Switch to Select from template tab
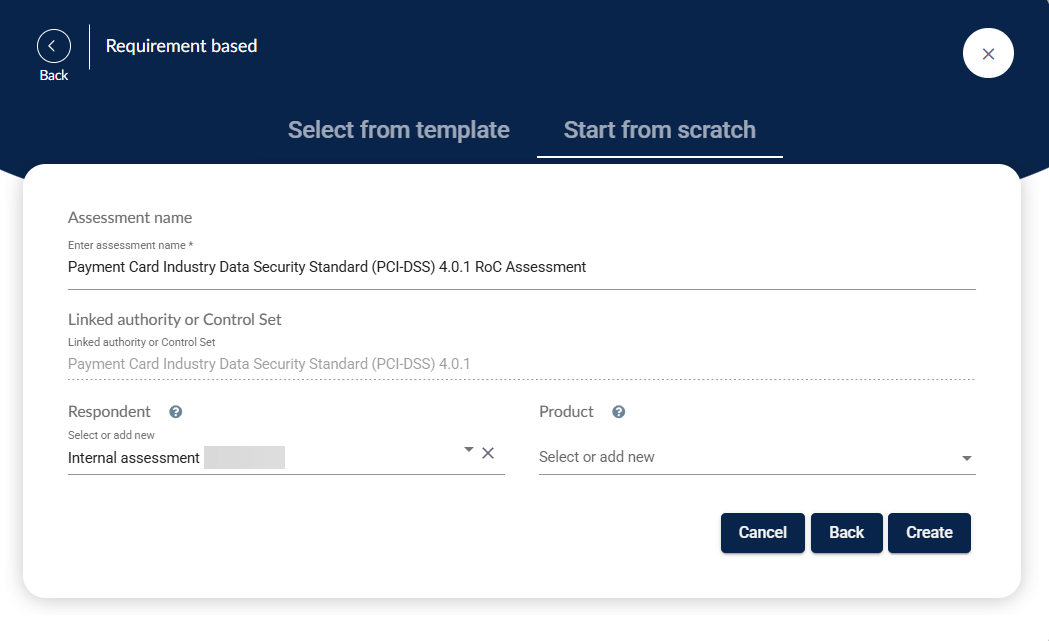 click(x=399, y=130)
